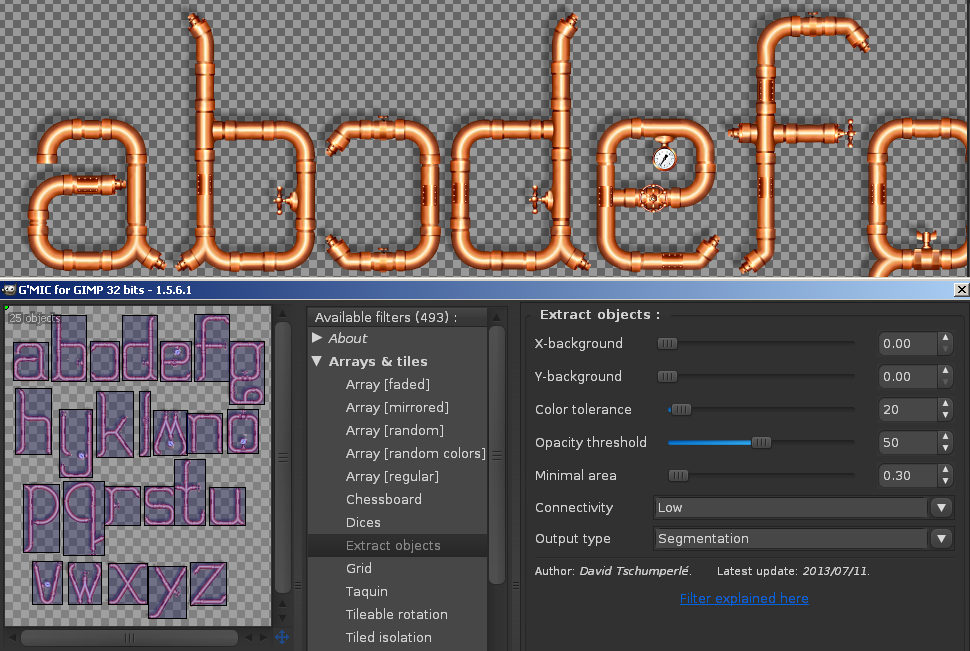Select the Chessboard filter

(384, 499)
